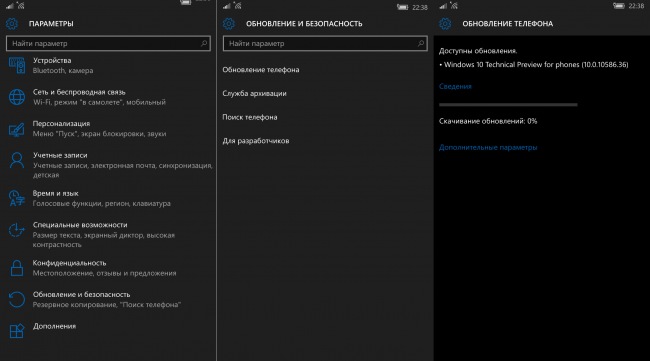
Task: Open the Дополнения category label
Action: [x=54, y=326]
